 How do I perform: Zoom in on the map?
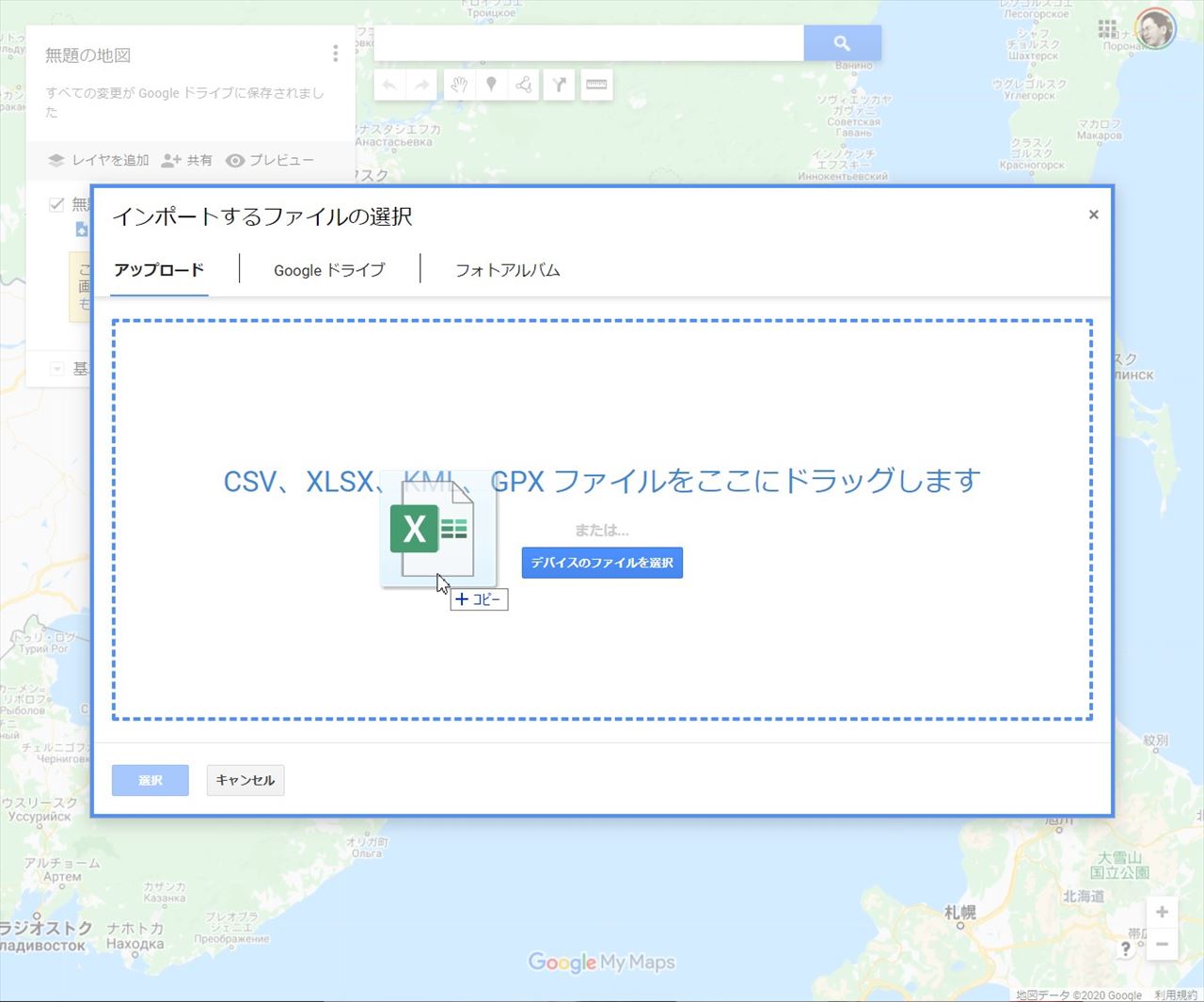click(1162, 912)
